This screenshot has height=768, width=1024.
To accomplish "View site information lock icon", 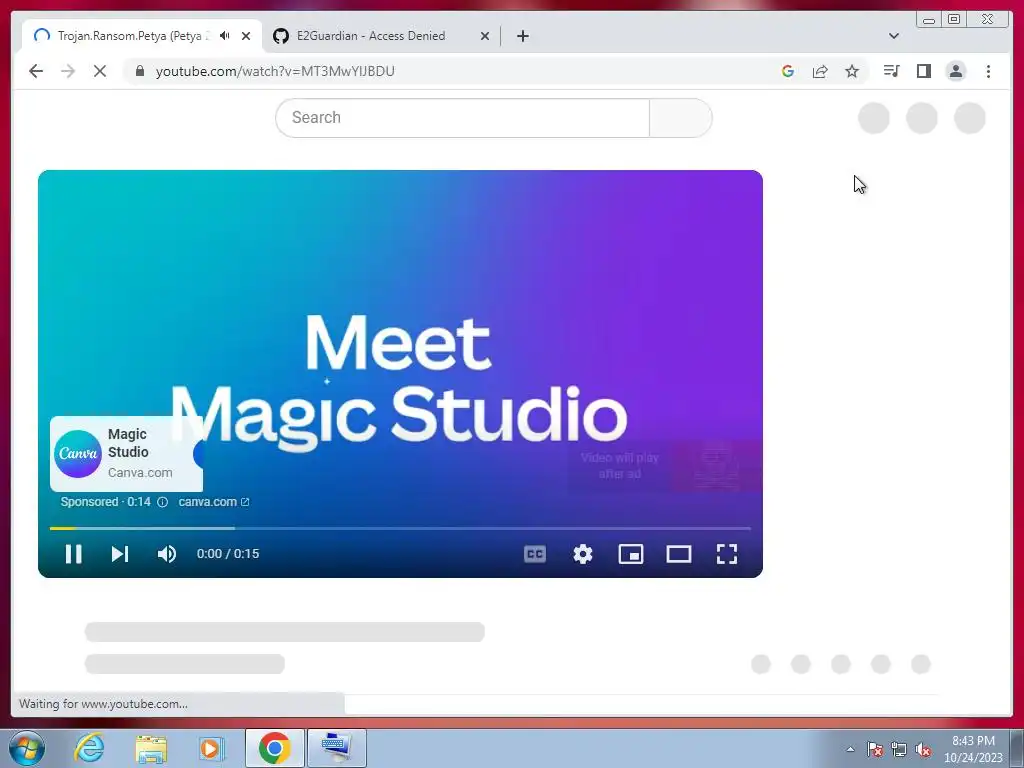I will 140,71.
